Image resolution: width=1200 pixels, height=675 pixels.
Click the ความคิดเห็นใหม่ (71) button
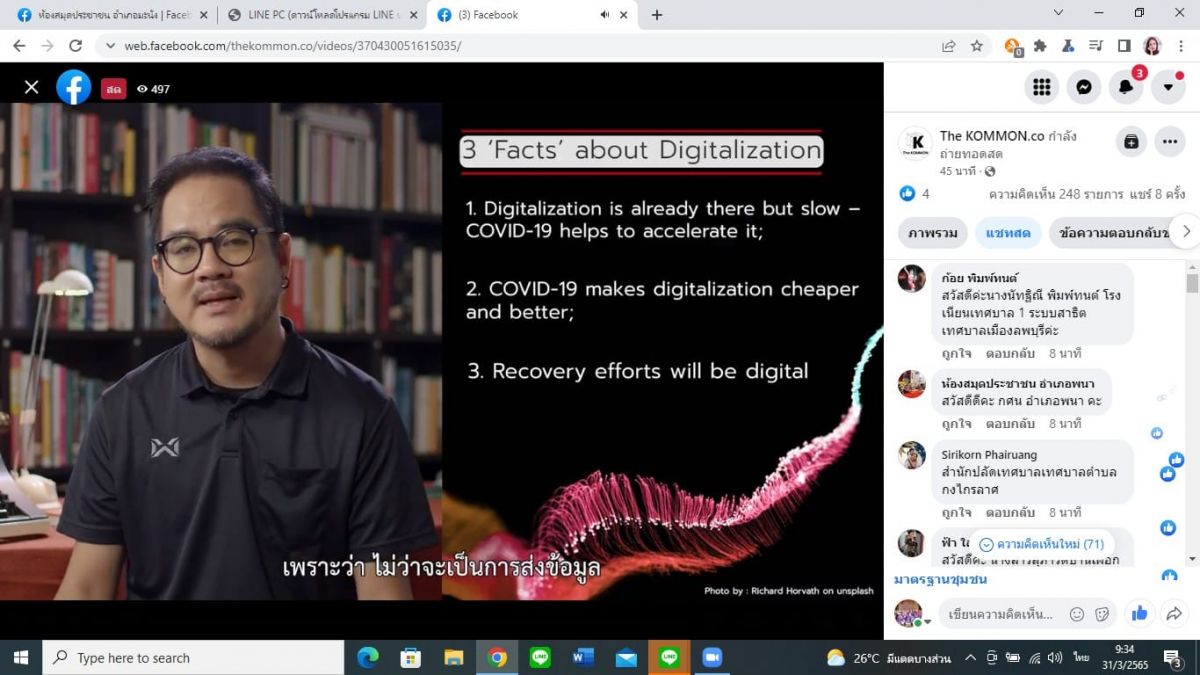coord(1040,544)
